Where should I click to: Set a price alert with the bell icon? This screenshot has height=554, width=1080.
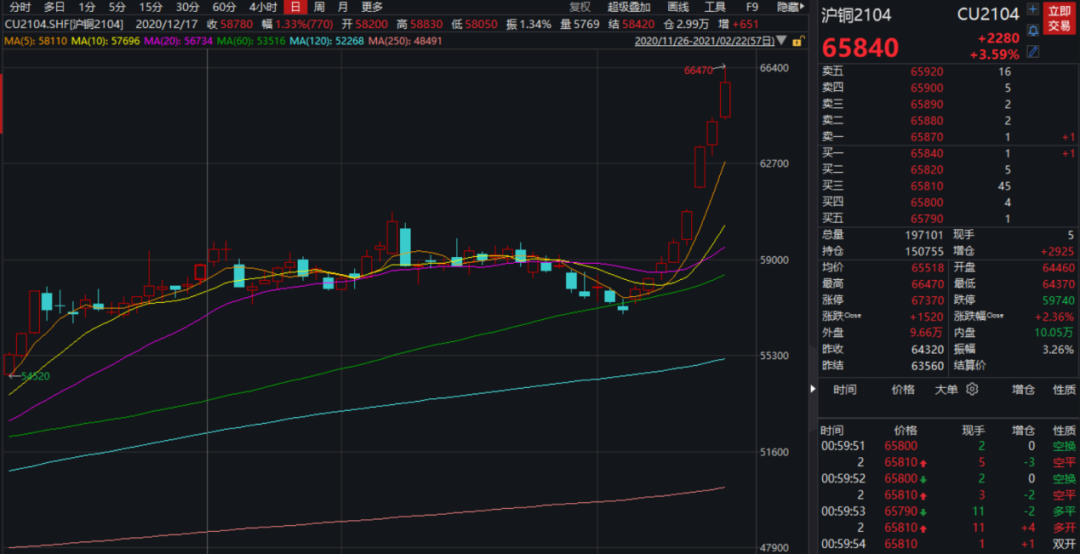[x=1032, y=31]
